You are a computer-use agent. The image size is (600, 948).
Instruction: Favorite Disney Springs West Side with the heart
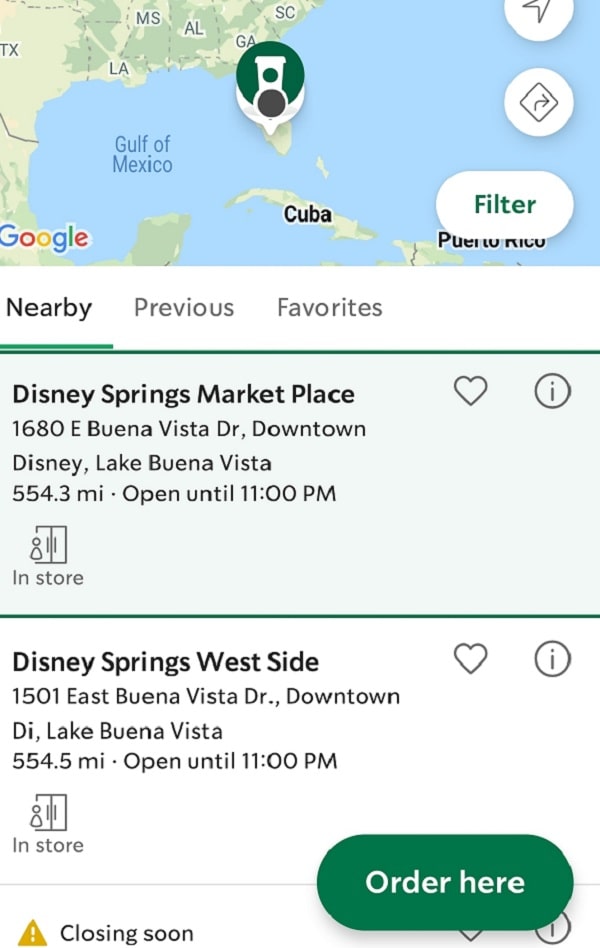pos(471,658)
